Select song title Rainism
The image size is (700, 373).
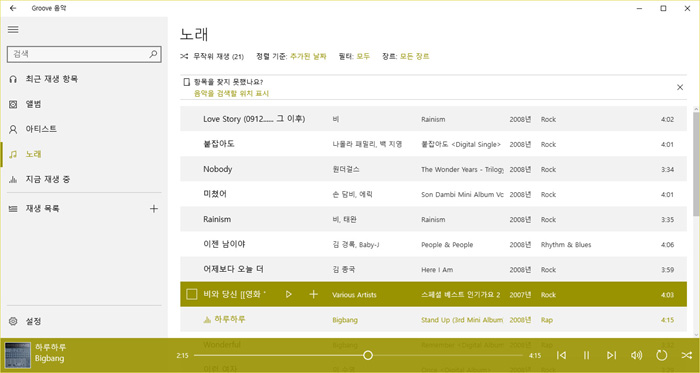tap(217, 220)
